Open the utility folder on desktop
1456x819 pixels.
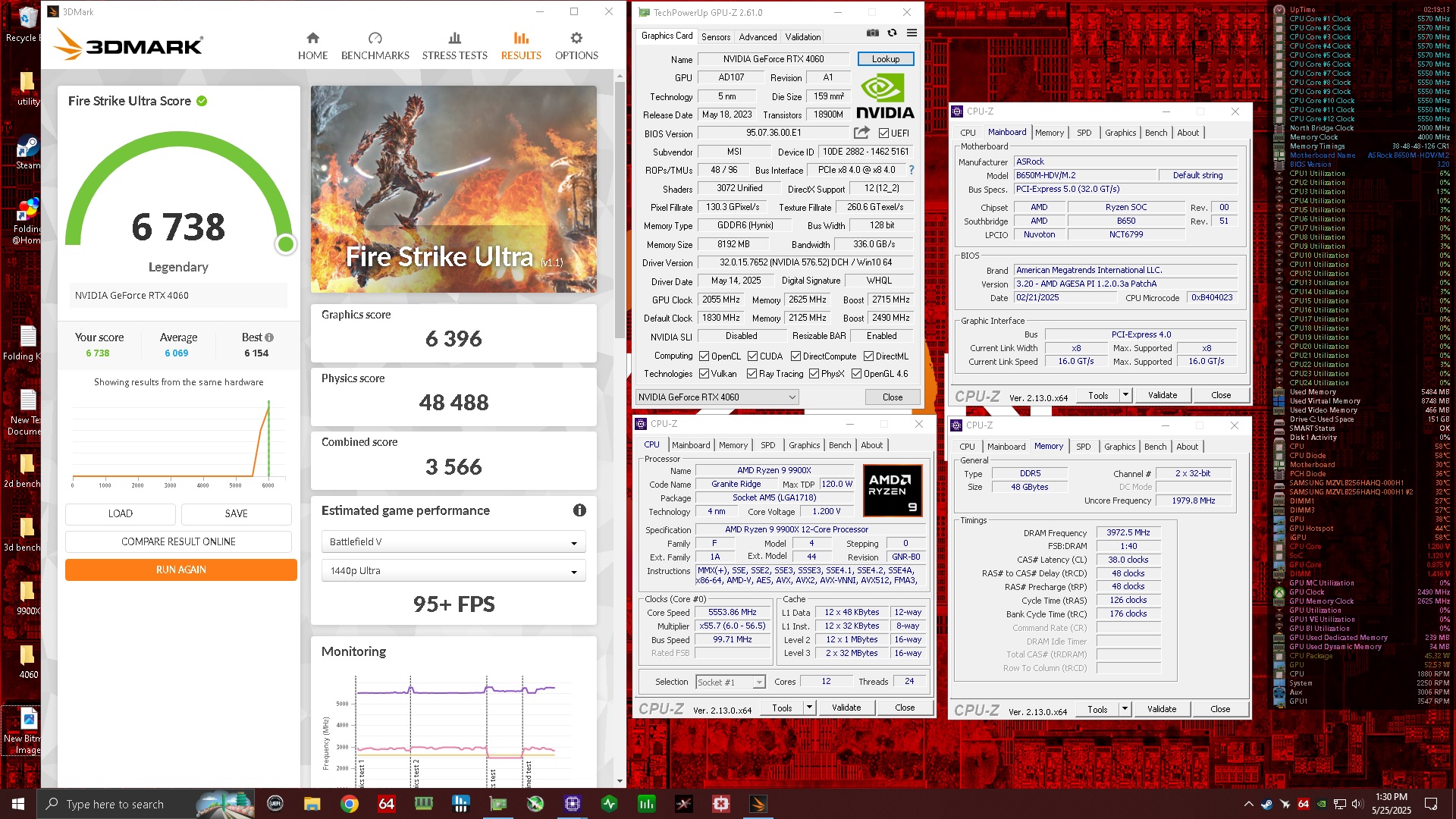click(x=27, y=88)
